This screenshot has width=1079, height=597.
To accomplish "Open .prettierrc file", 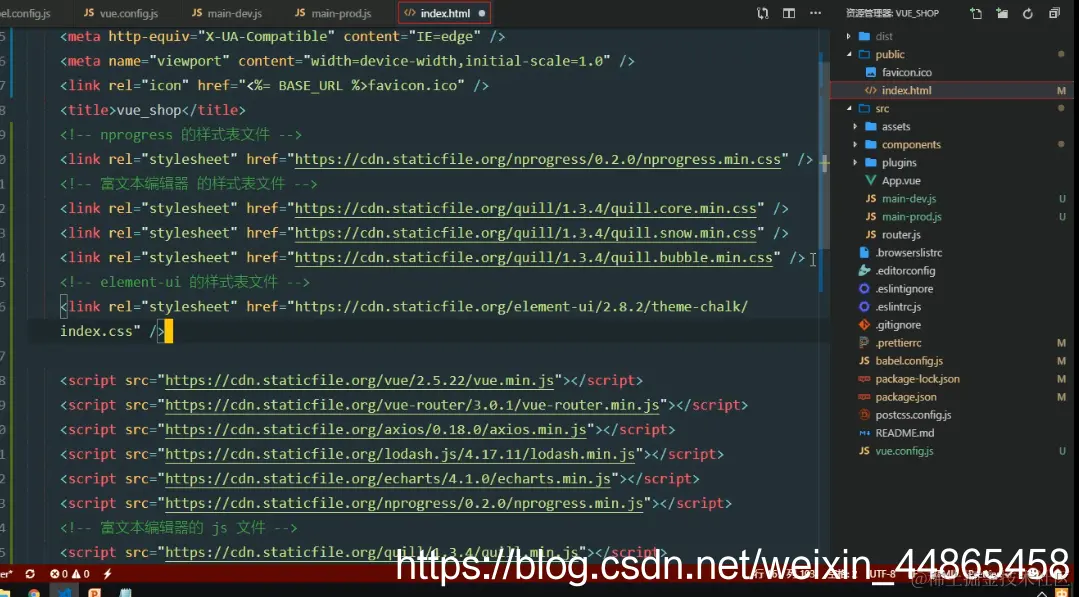I will point(898,343).
